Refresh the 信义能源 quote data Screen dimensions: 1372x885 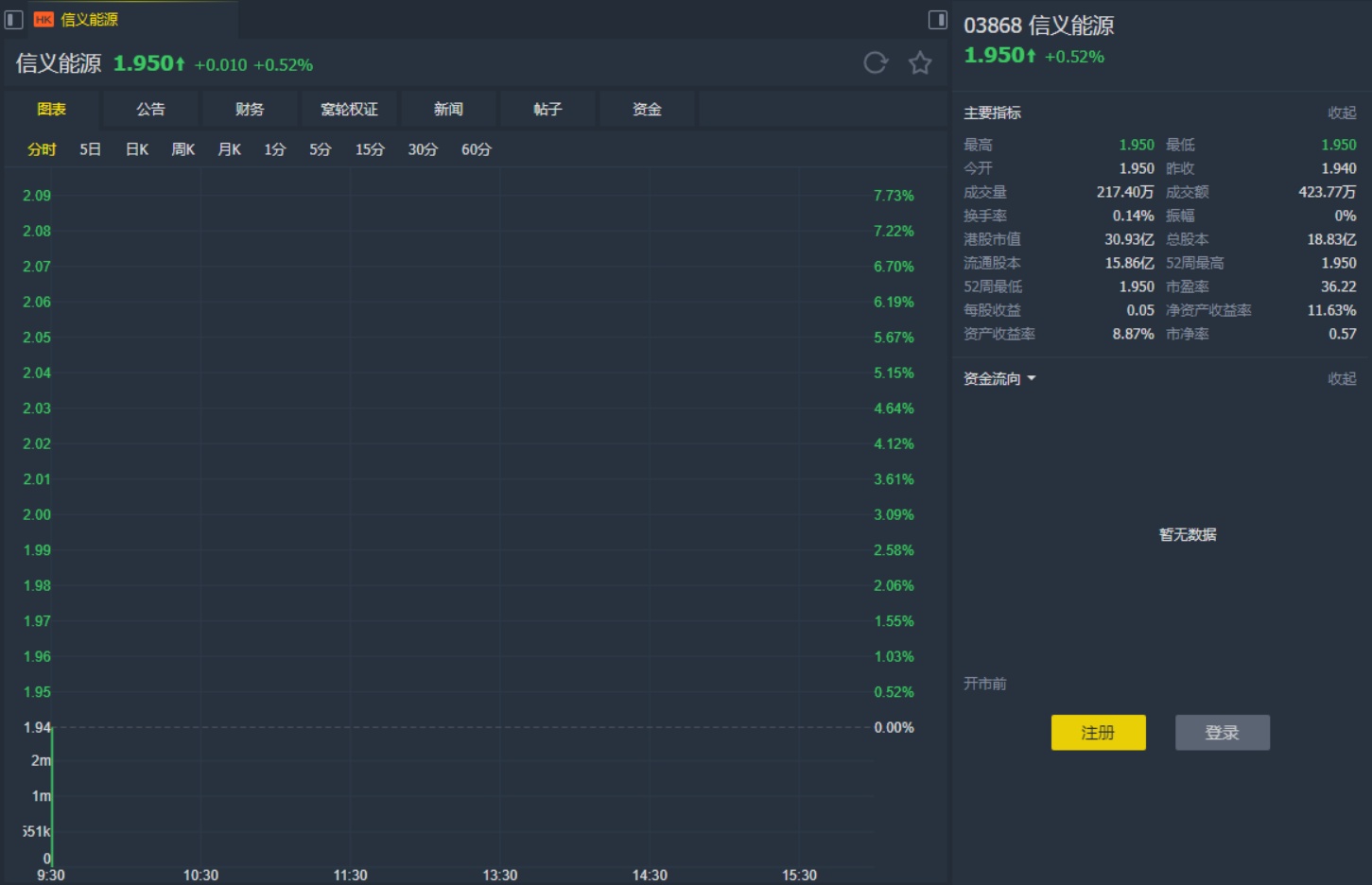876,63
